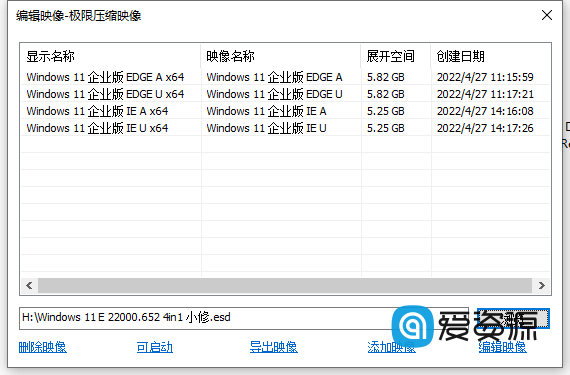
Task: Sort by 映像名称 column header
Action: pos(281,56)
